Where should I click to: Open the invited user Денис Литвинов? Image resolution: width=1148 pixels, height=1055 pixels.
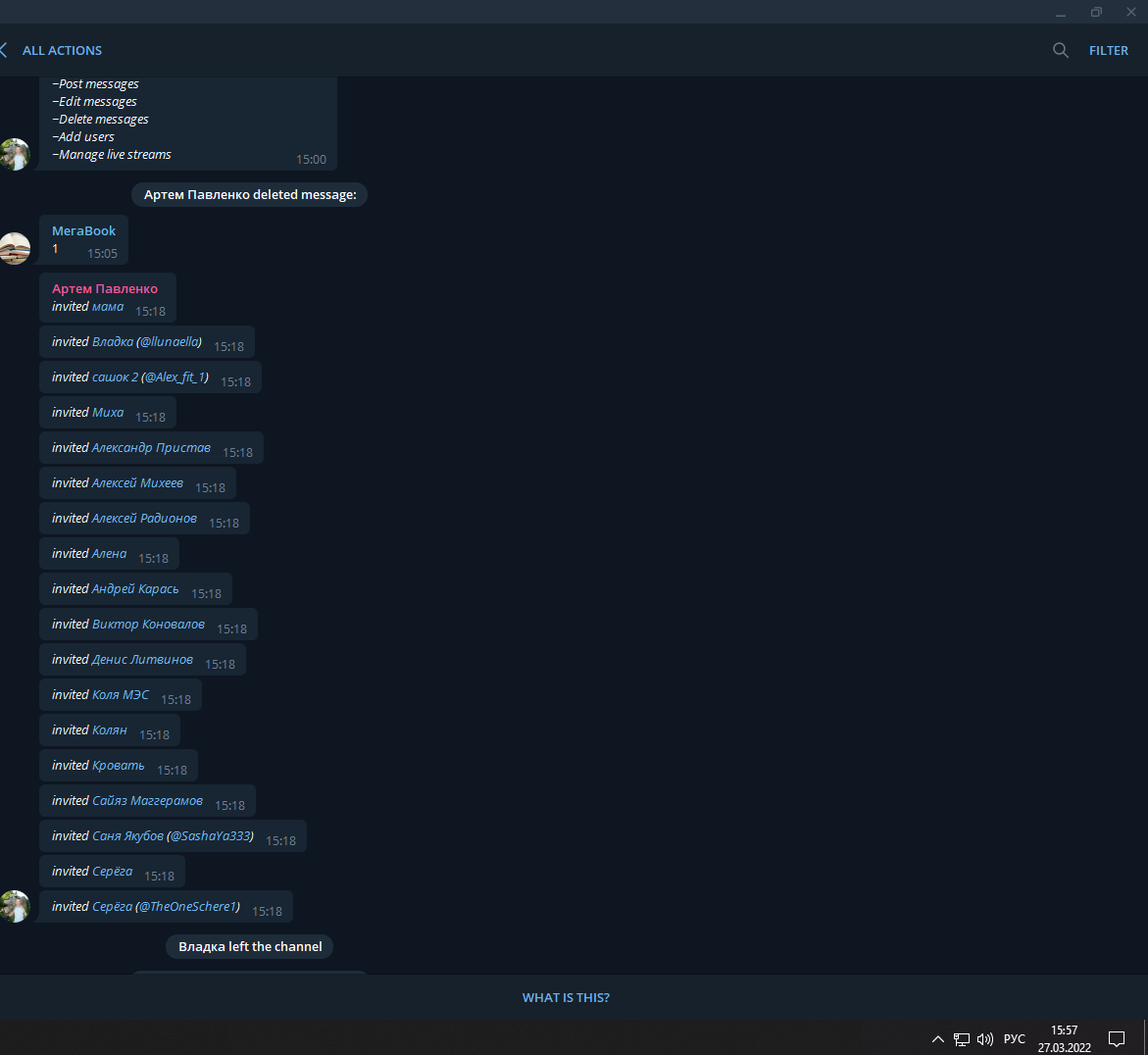click(143, 660)
